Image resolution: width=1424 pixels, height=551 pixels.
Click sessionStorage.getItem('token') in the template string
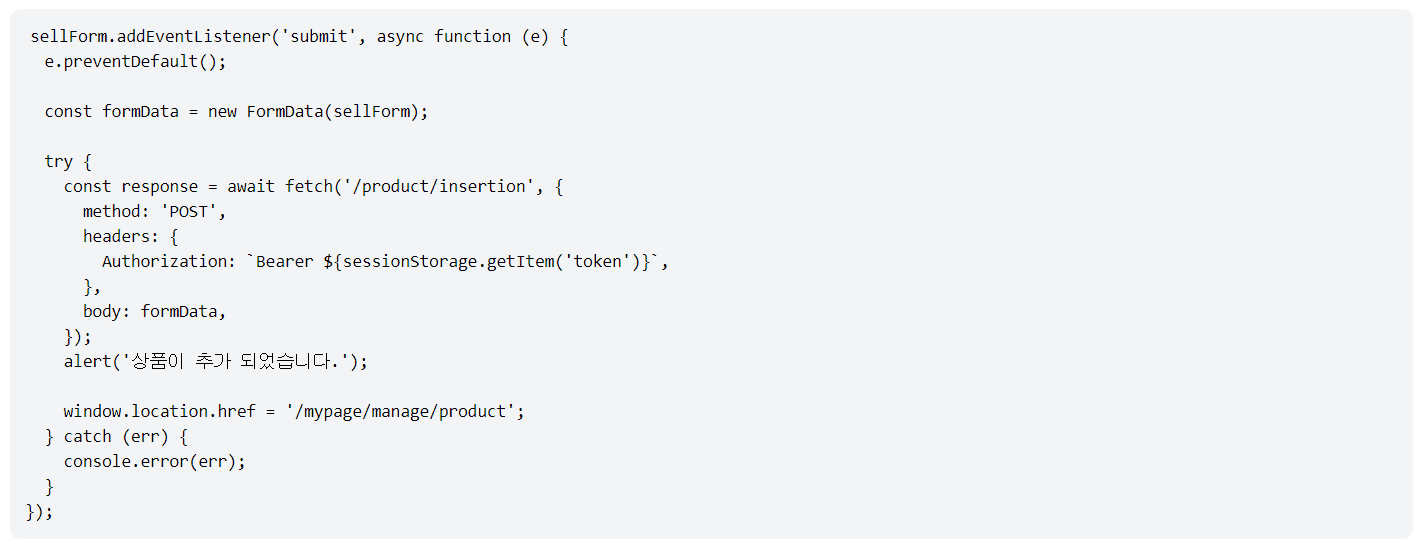(492, 262)
